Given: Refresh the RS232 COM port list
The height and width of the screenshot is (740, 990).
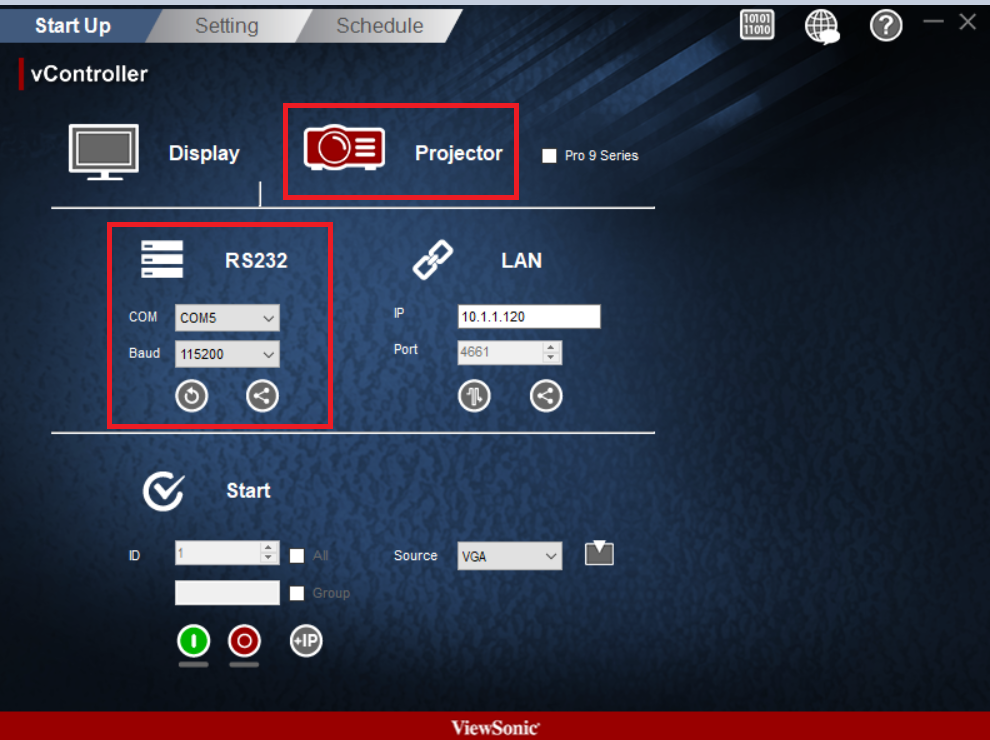Looking at the screenshot, I should pyautogui.click(x=191, y=396).
